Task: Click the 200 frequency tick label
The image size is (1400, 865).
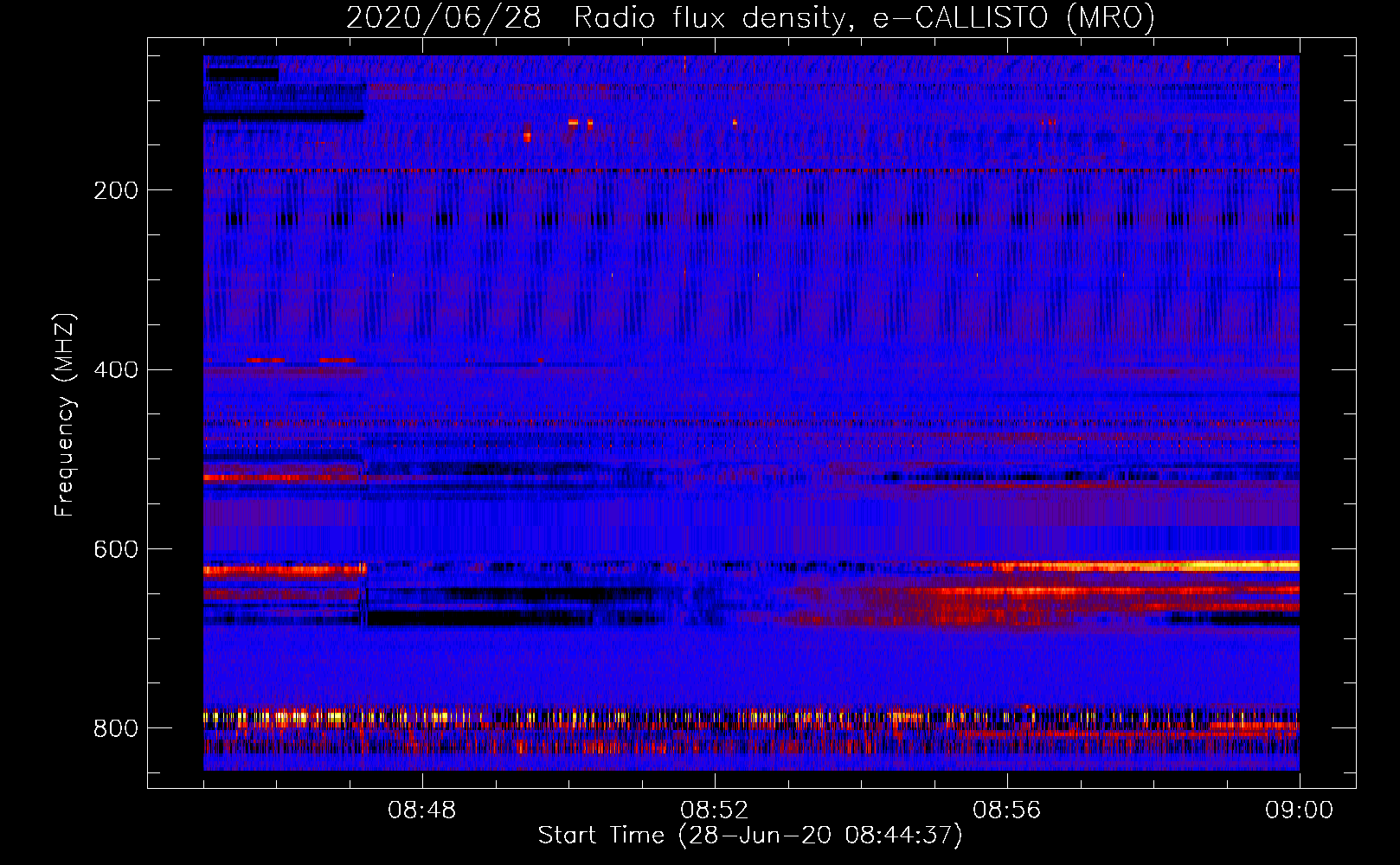Action: click(116, 190)
